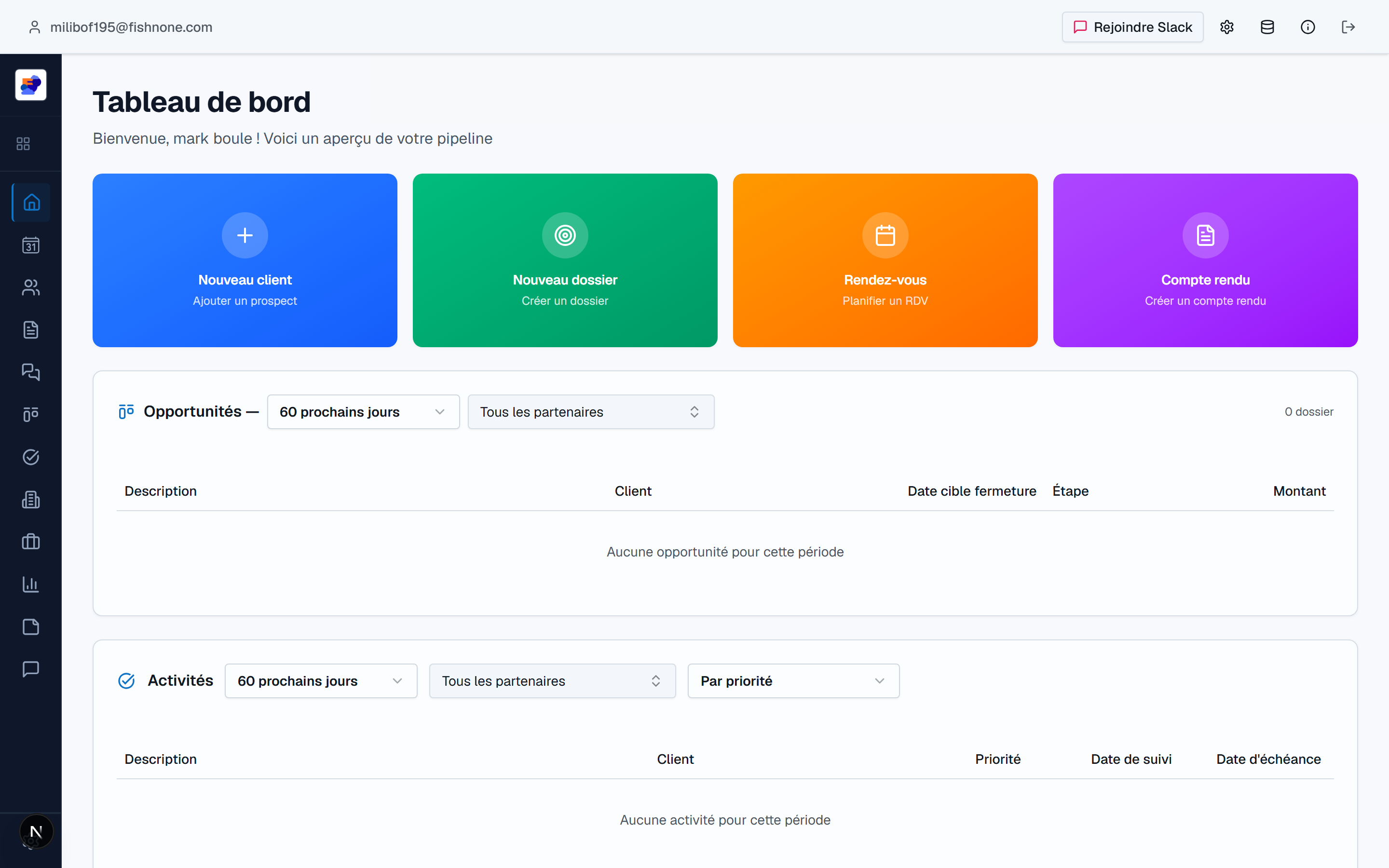Click the round N badge at bottom left
Image resolution: width=1389 pixels, height=868 pixels.
point(36,831)
